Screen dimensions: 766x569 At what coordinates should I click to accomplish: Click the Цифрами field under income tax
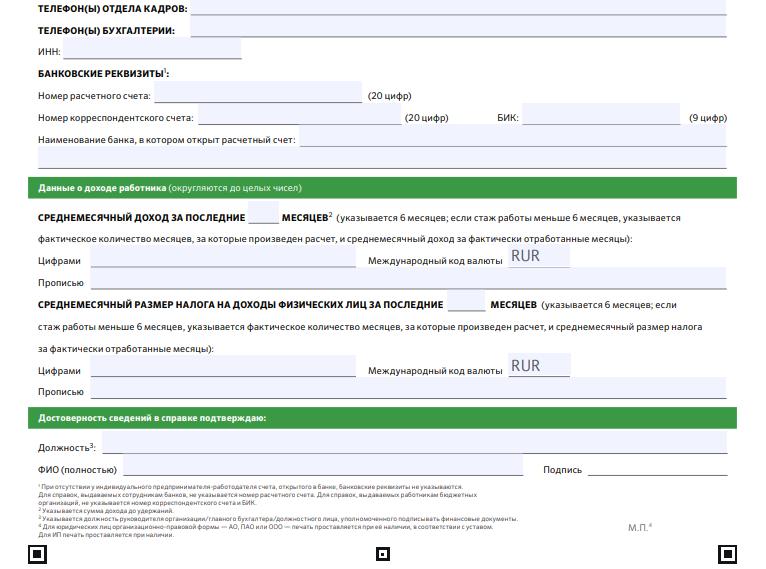[223, 367]
